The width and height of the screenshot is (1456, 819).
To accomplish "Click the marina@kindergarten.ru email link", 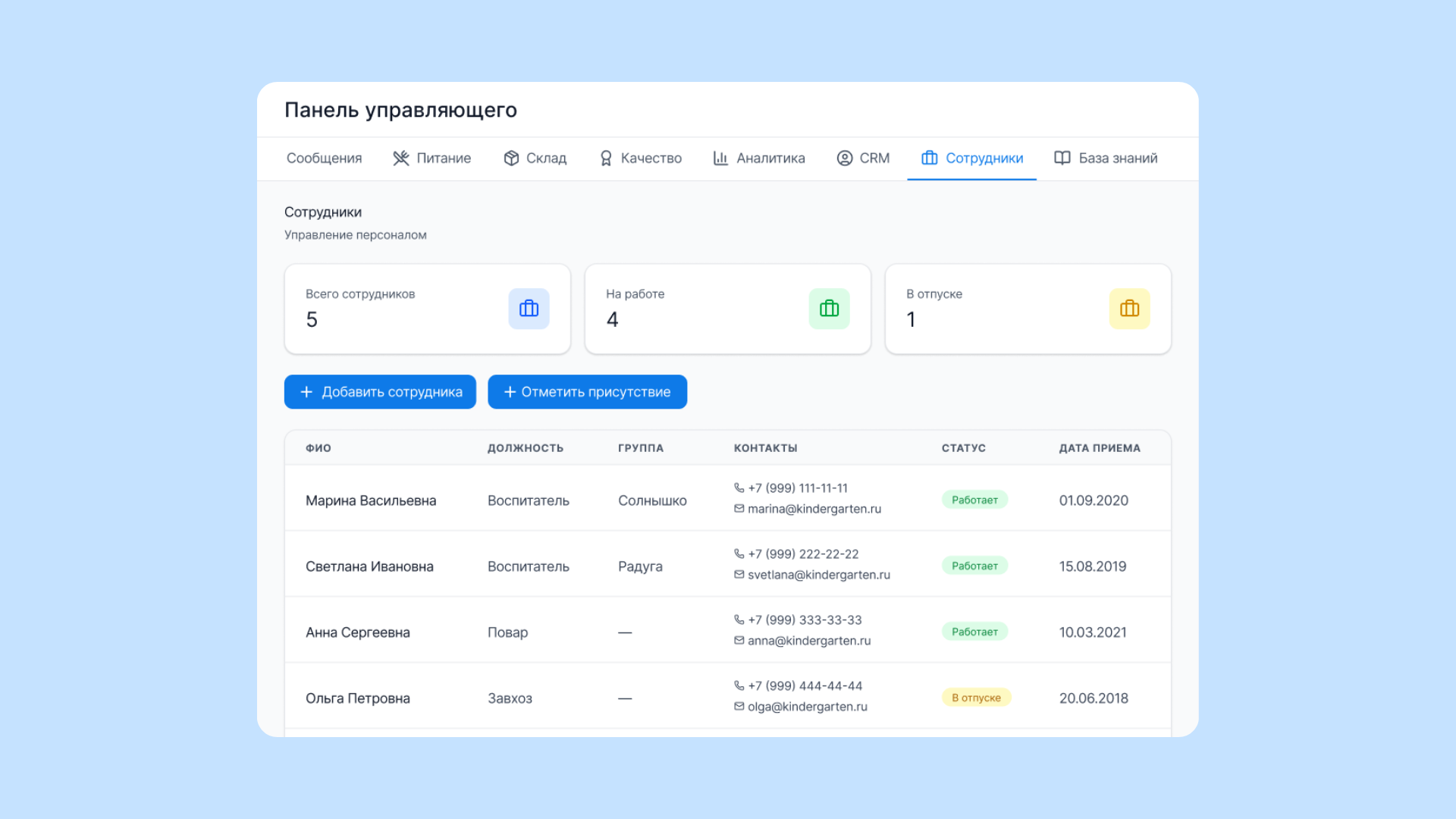I will coord(814,509).
